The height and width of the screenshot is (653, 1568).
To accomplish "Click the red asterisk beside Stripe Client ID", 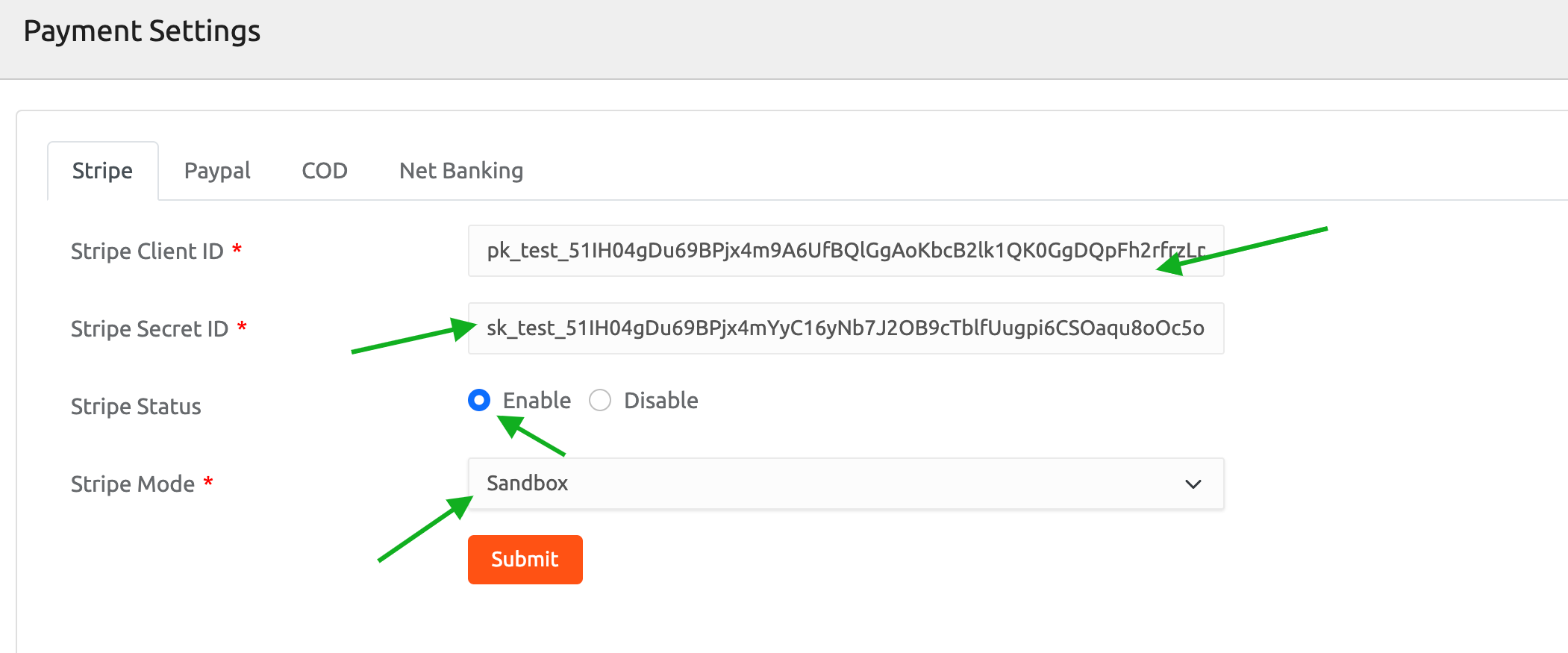I will coord(237,249).
